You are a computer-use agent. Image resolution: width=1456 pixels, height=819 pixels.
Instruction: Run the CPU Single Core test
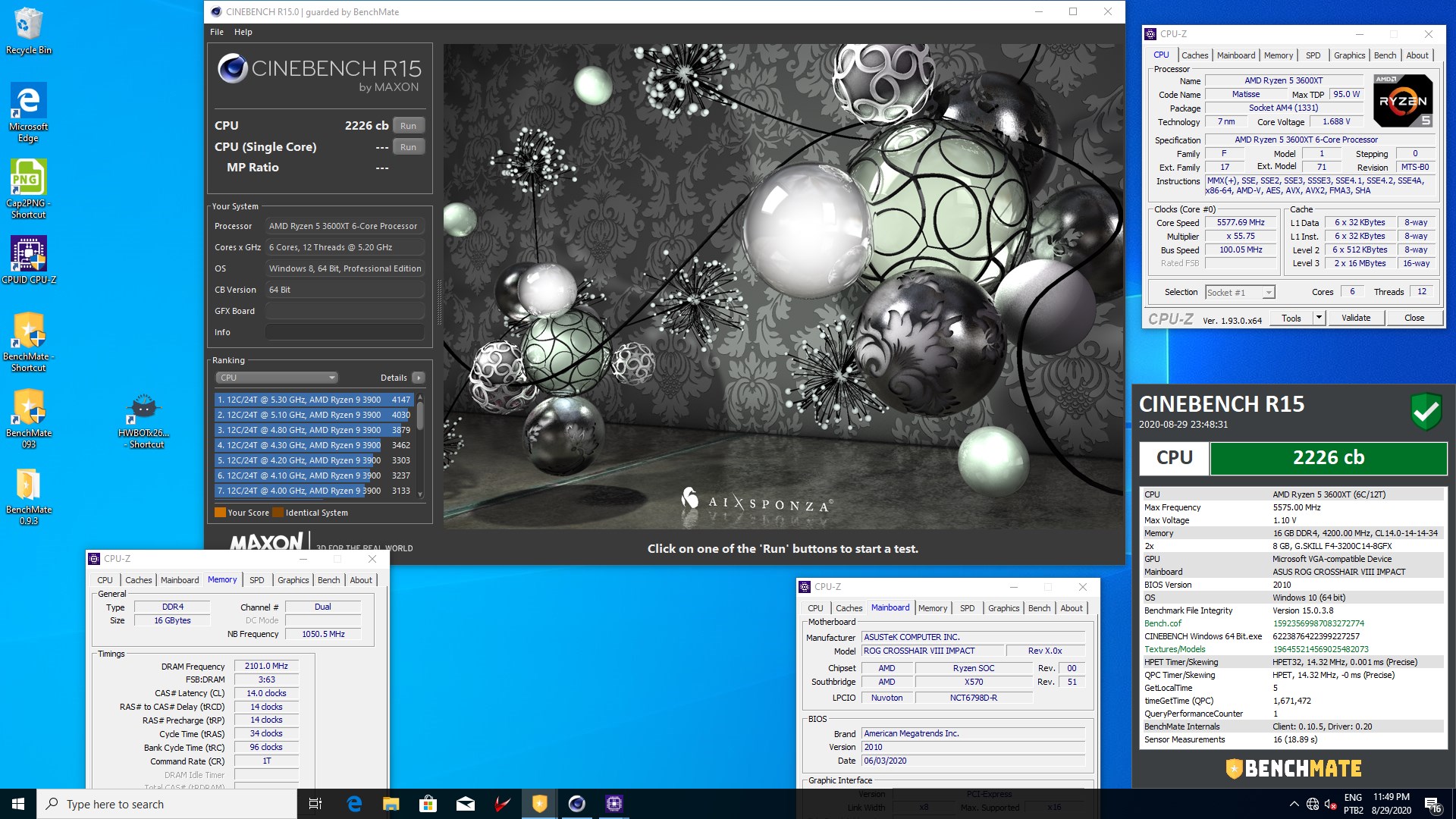(x=408, y=147)
